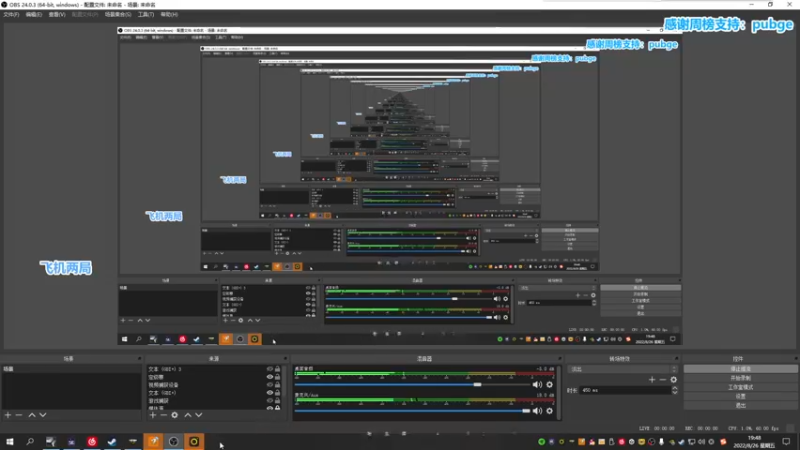Click the audio mixer vertical scrollbar
This screenshot has height=450, width=800.
[560, 392]
